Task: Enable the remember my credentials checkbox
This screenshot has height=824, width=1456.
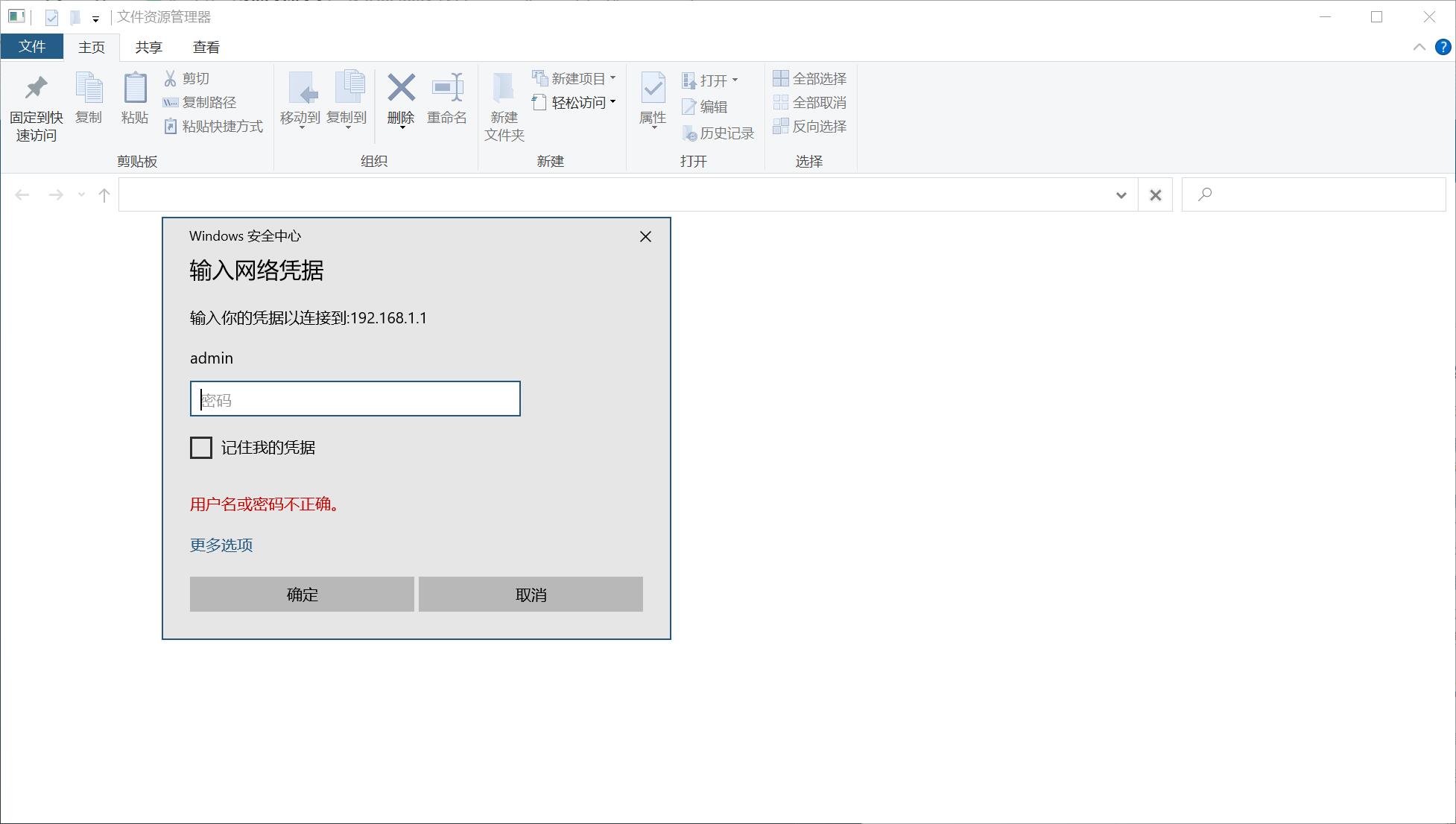Action: coord(201,448)
